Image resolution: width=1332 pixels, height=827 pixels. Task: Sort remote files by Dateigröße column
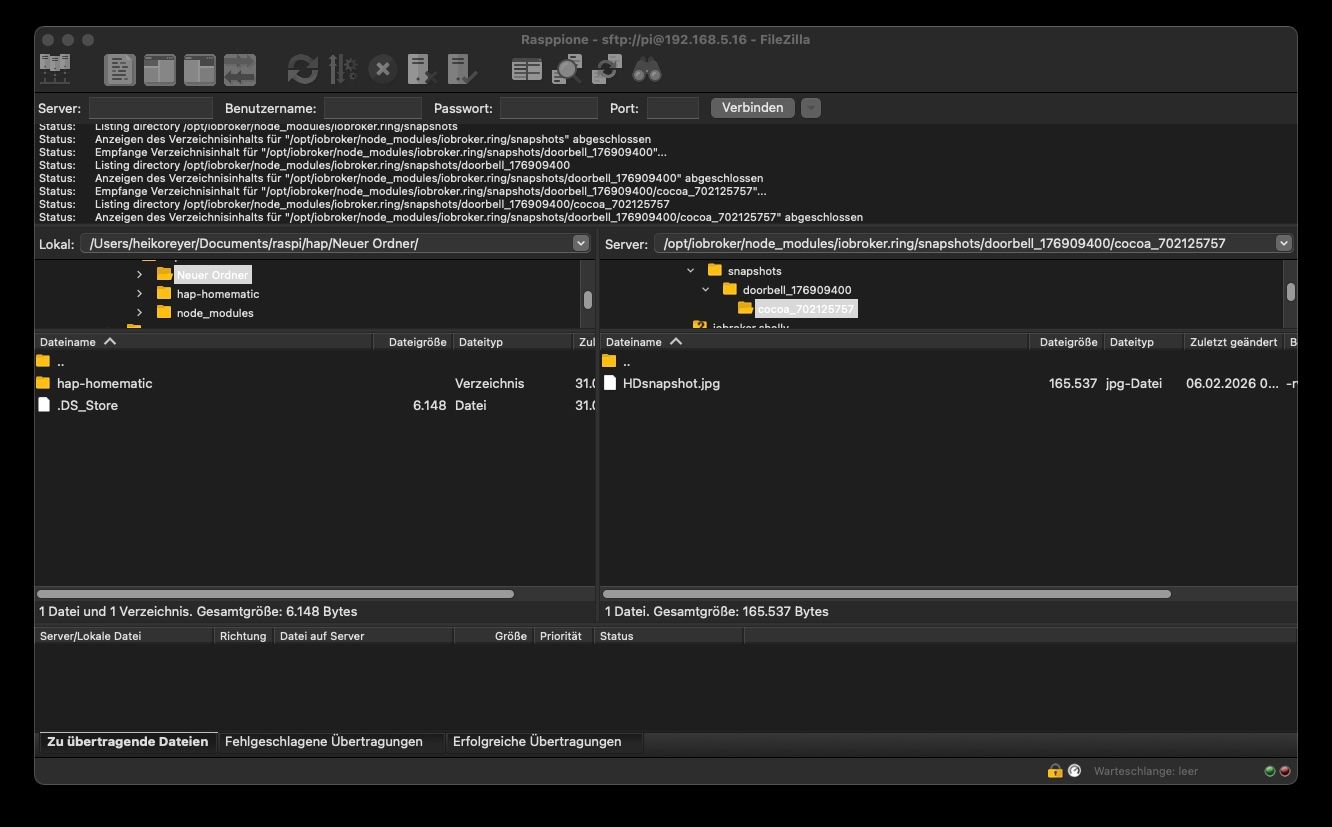tap(1065, 342)
